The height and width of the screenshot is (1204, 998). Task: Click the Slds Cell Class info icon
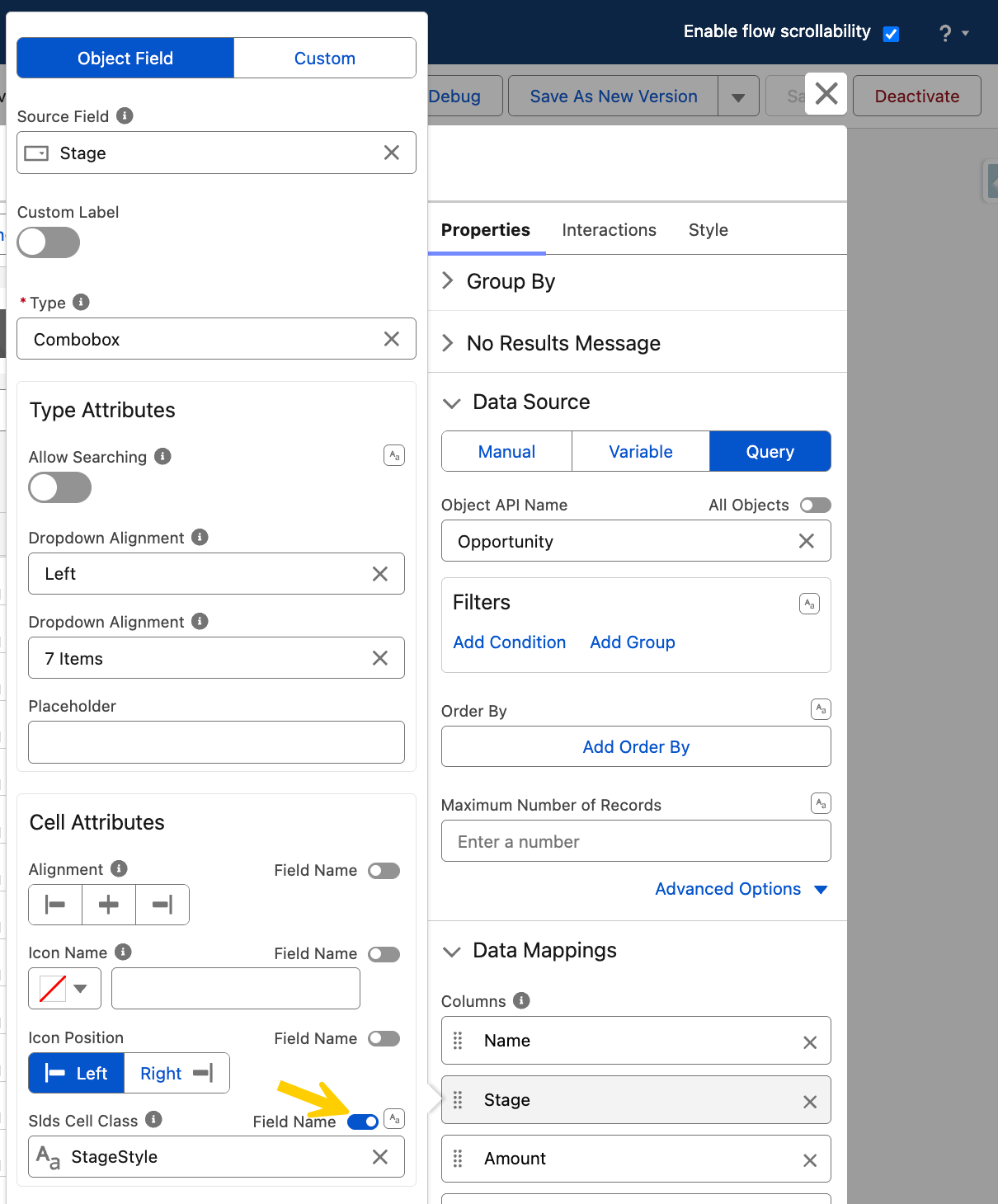click(153, 1119)
